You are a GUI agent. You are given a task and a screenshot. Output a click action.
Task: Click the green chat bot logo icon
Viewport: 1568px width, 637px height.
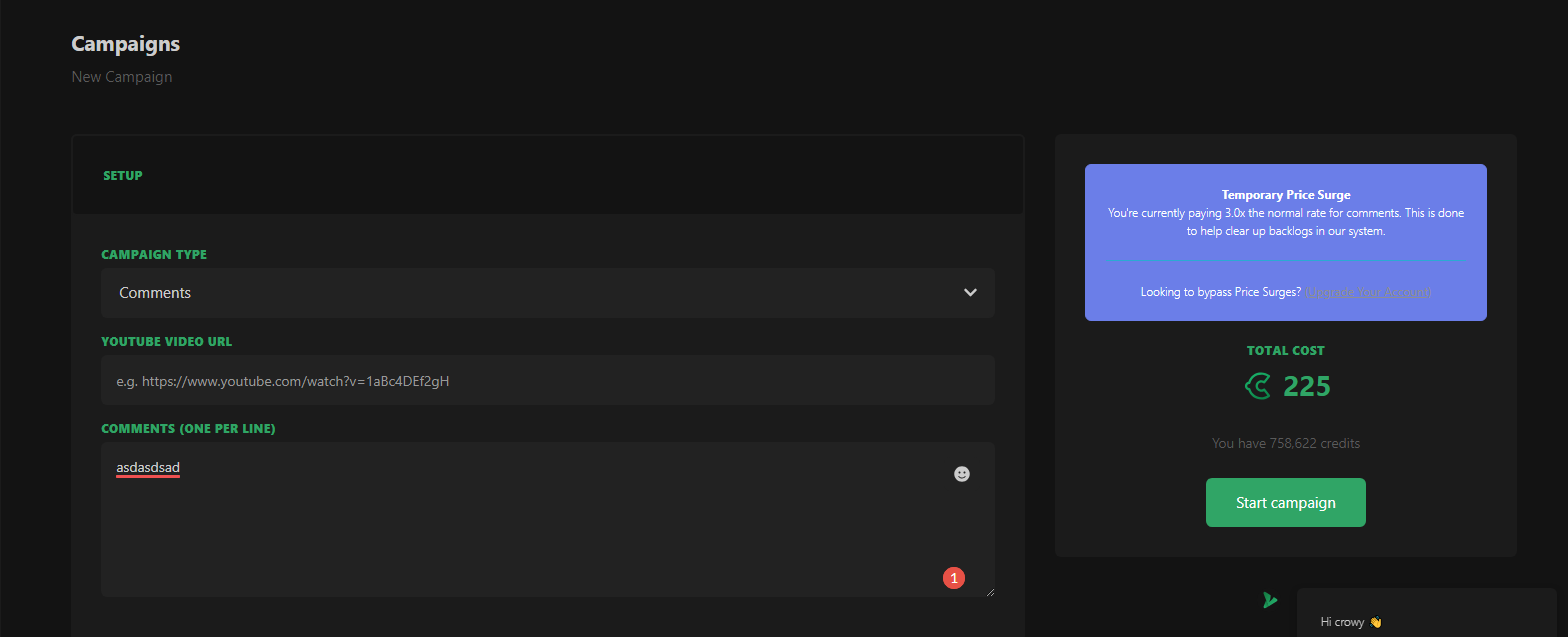(x=1270, y=600)
